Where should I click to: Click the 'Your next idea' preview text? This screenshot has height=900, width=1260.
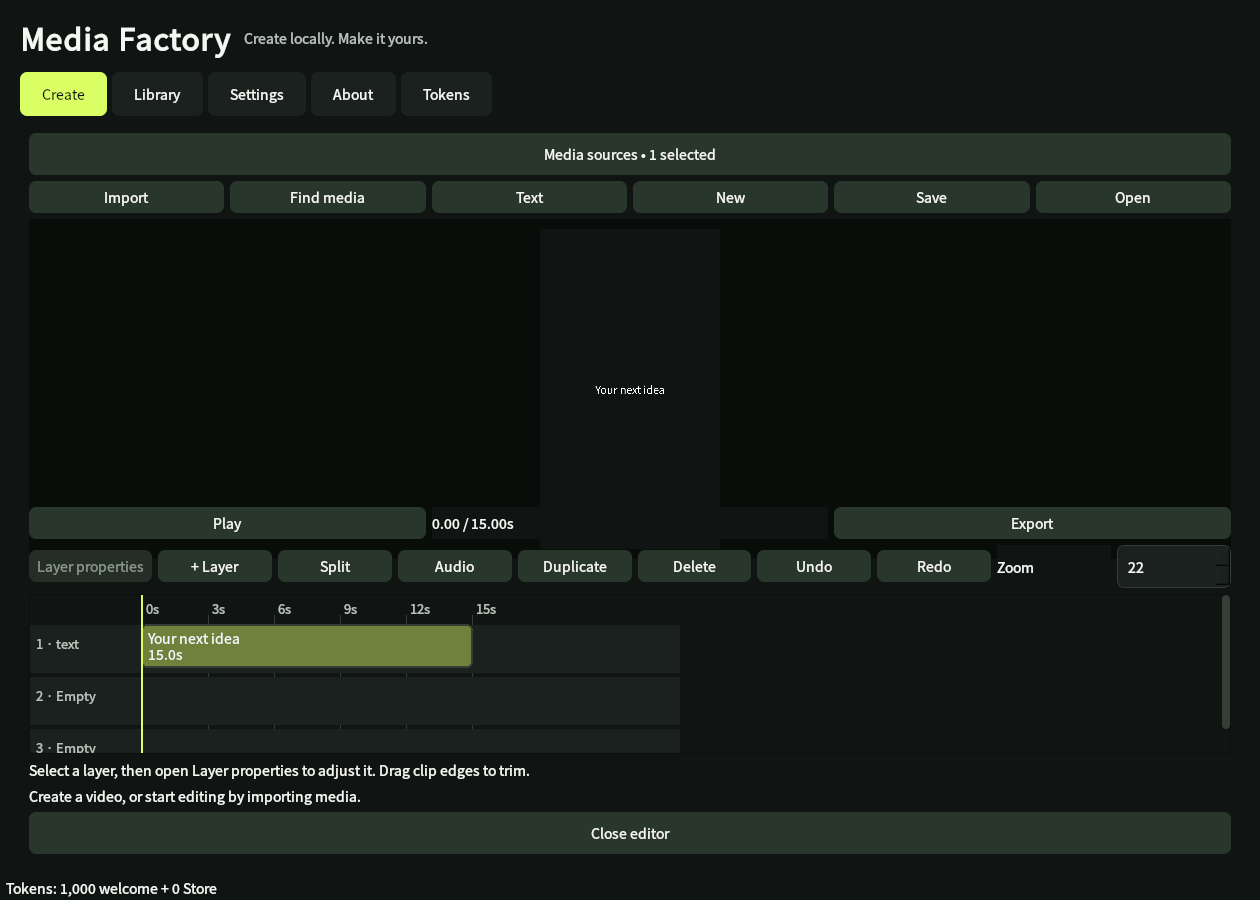point(630,390)
